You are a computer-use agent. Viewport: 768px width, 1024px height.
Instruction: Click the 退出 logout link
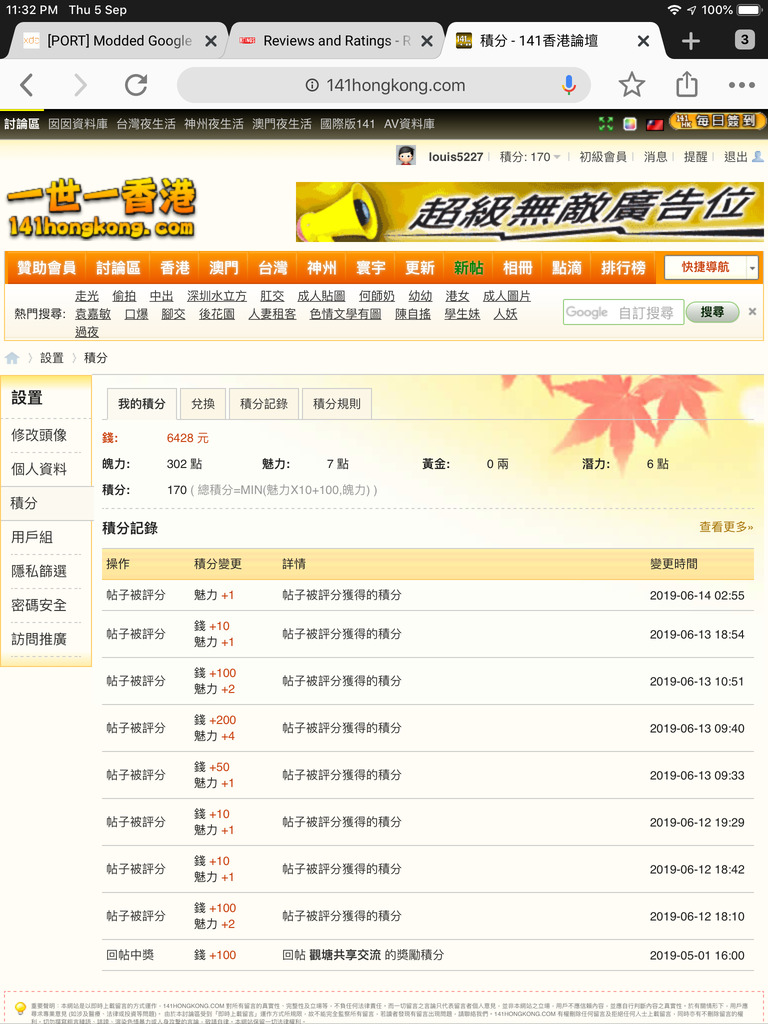tap(735, 157)
